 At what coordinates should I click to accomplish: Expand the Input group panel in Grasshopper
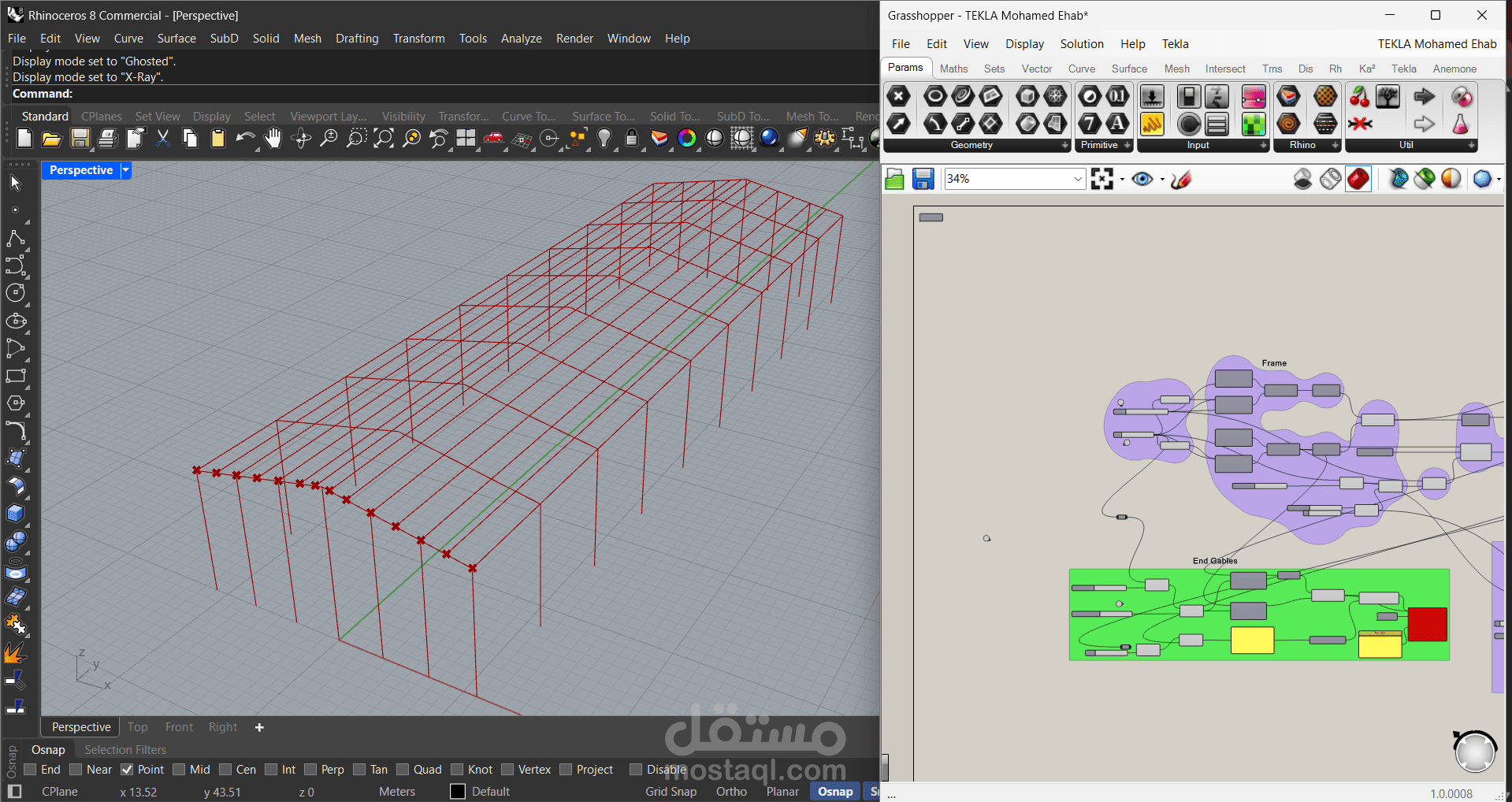click(x=1264, y=146)
